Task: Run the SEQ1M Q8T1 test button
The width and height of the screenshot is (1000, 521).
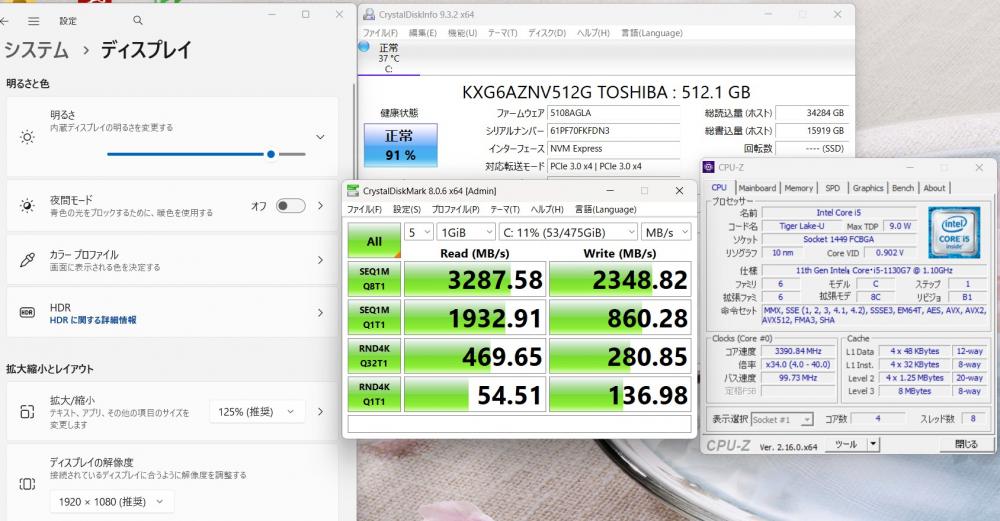Action: (374, 279)
